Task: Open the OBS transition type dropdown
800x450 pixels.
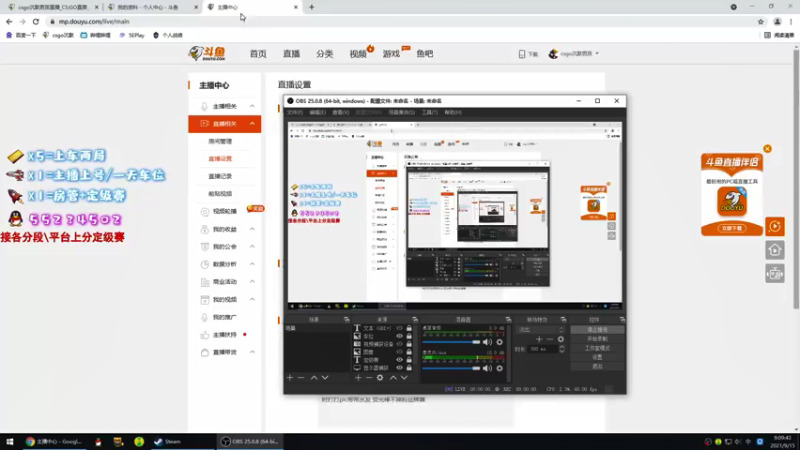Action: pos(540,330)
